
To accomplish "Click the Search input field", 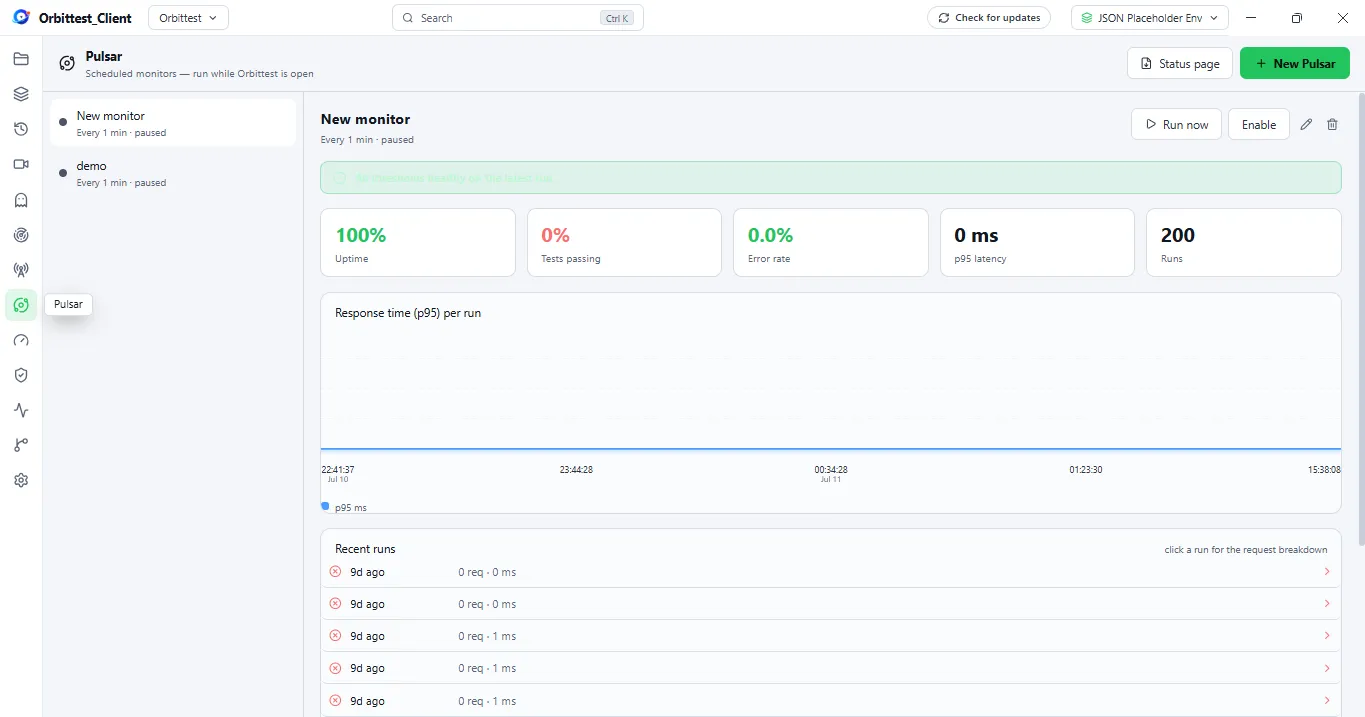I will click(x=518, y=18).
